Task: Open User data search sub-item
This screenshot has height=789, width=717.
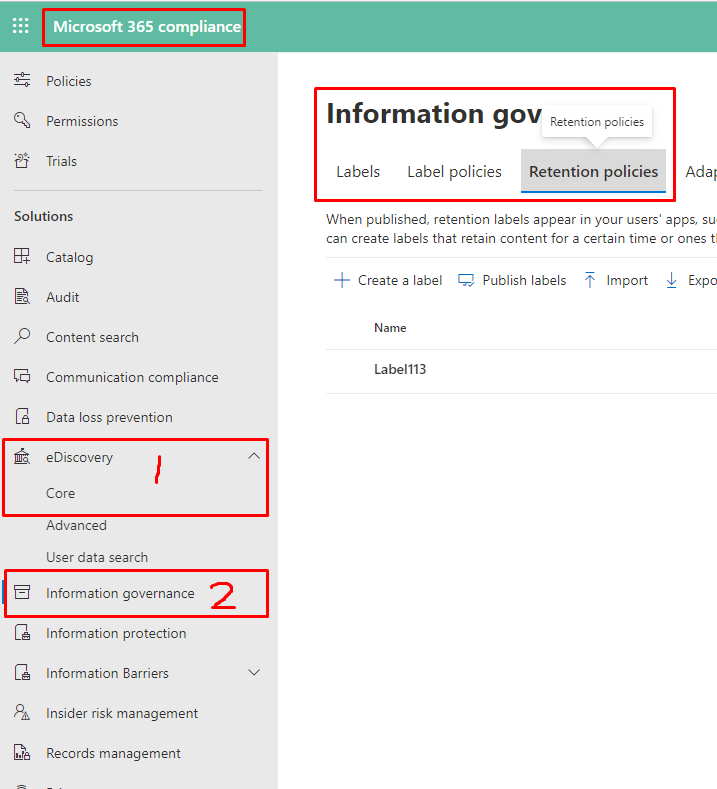Action: coord(97,558)
